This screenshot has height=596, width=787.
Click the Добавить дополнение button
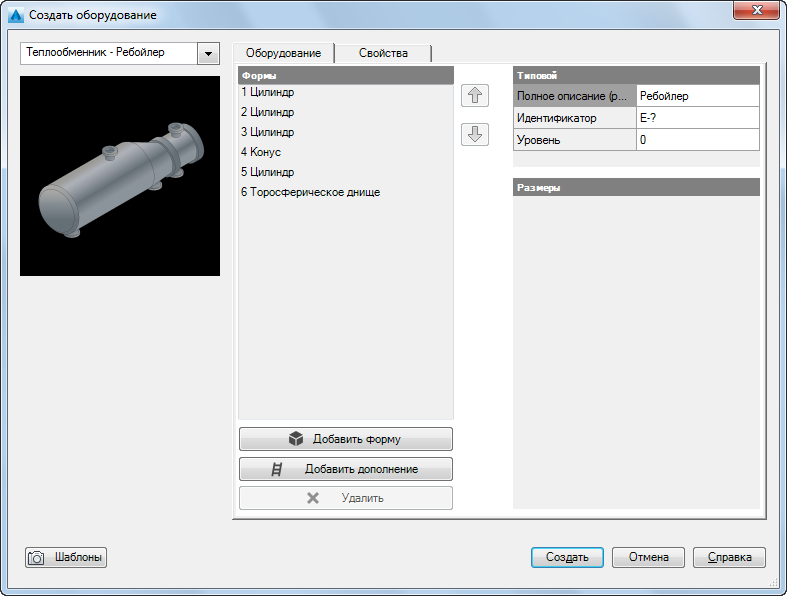coord(346,469)
